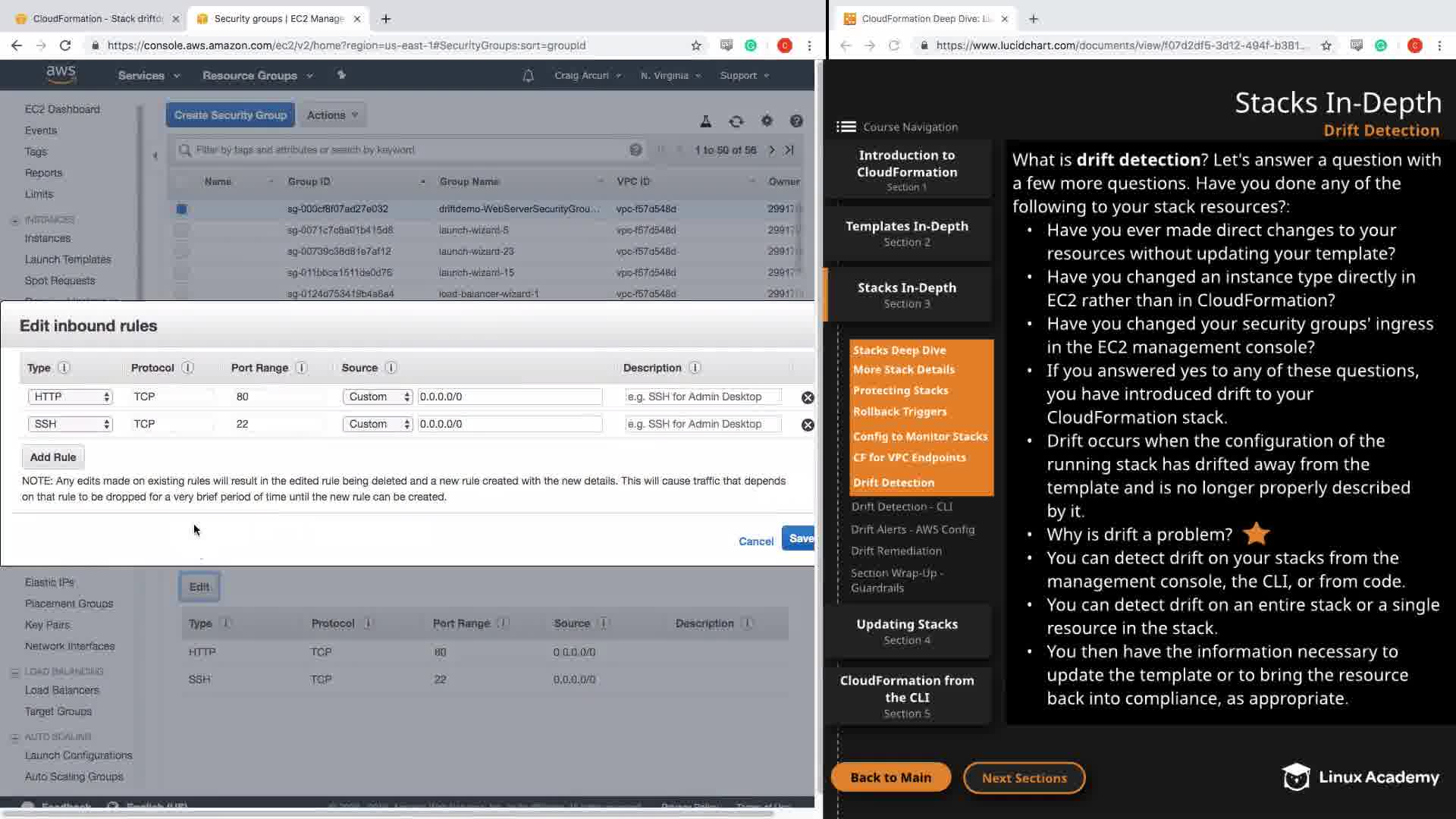Delete the SSH rule row
The width and height of the screenshot is (1456, 819).
pos(808,425)
